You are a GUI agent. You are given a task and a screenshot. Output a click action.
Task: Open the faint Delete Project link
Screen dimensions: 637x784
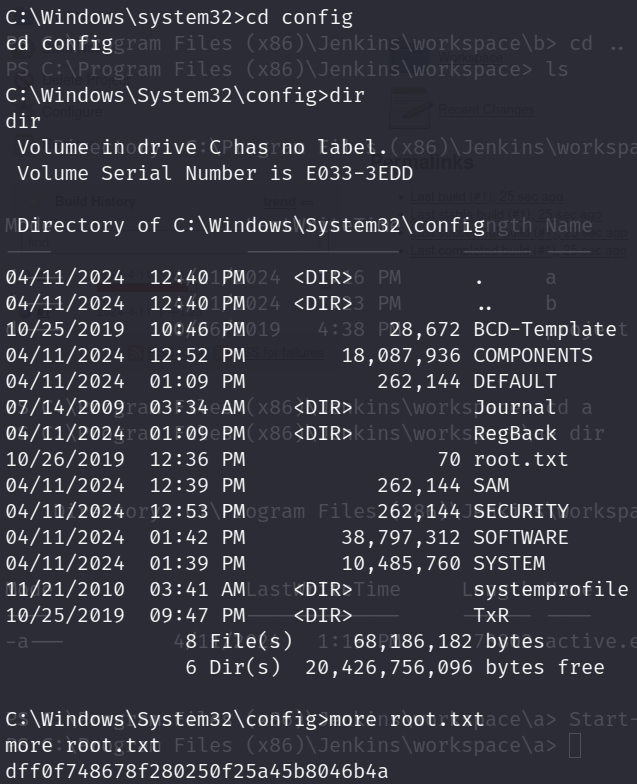(86, 80)
